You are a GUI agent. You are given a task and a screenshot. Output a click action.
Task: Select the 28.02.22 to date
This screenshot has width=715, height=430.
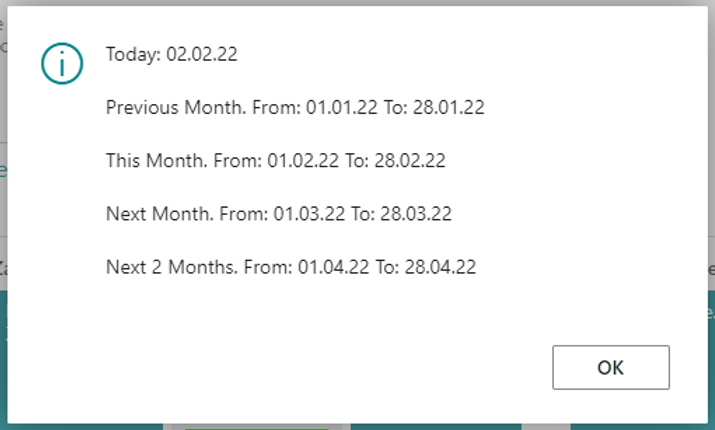410,160
